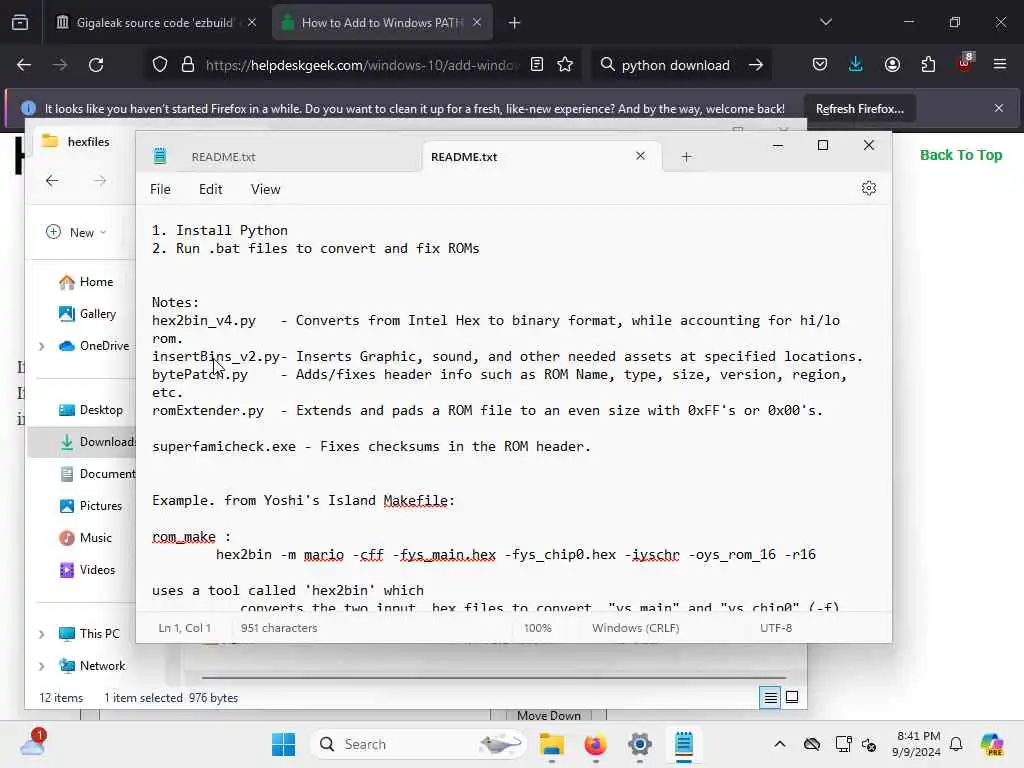Open Gallery in File Explorer sidebar

(x=88, y=314)
